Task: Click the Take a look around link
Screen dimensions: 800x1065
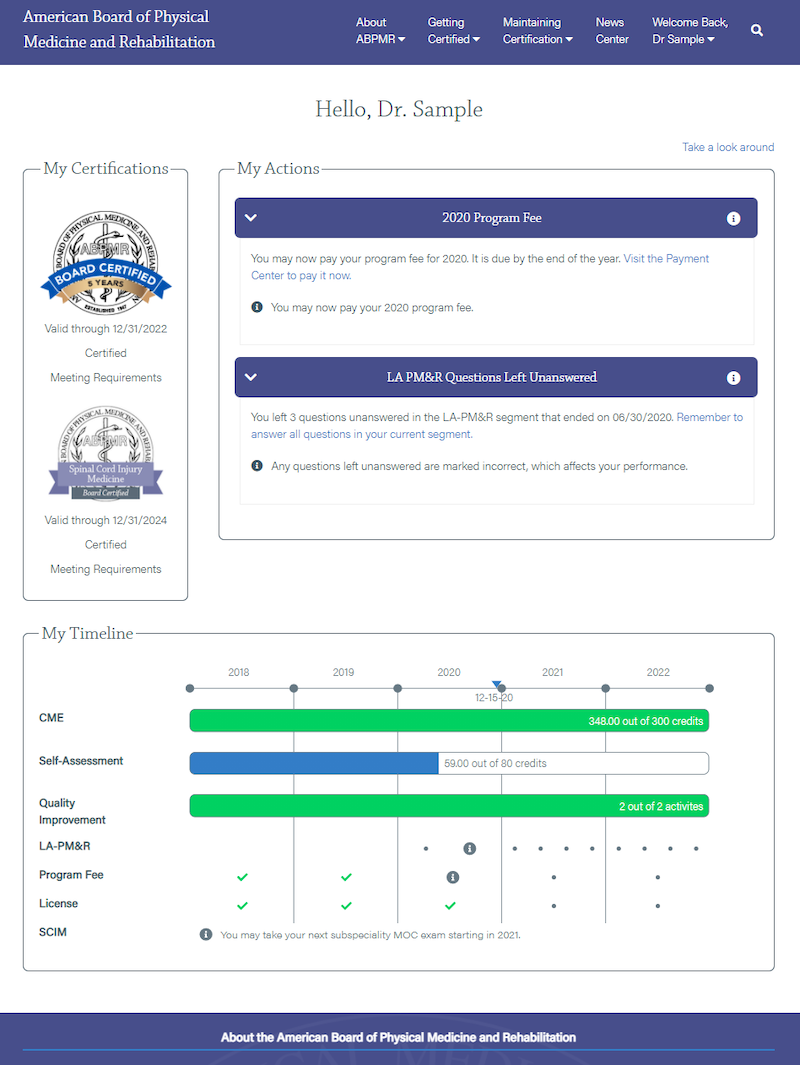Action: [728, 147]
